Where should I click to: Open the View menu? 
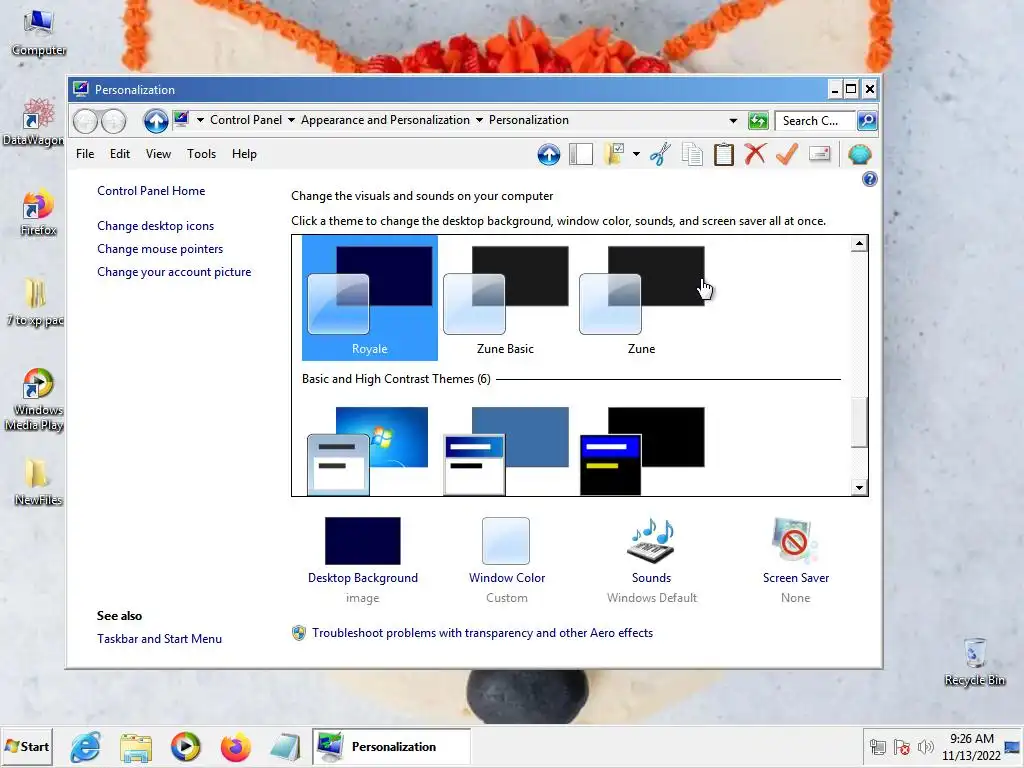pos(158,154)
